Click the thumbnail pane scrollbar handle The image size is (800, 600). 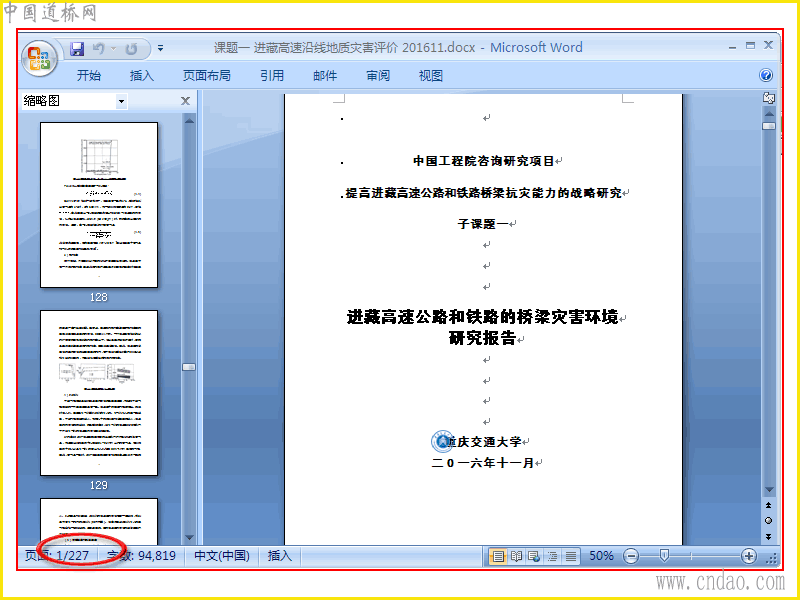[189, 367]
